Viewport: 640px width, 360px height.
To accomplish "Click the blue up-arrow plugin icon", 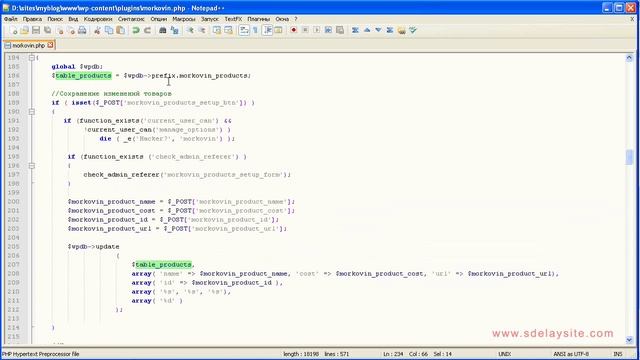I will (x=367, y=30).
